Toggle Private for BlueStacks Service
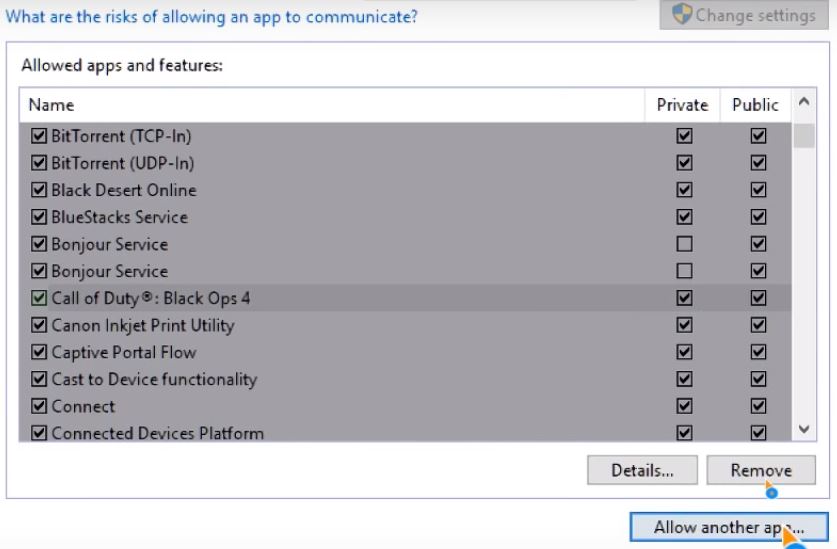The height and width of the screenshot is (549, 837). [x=684, y=217]
